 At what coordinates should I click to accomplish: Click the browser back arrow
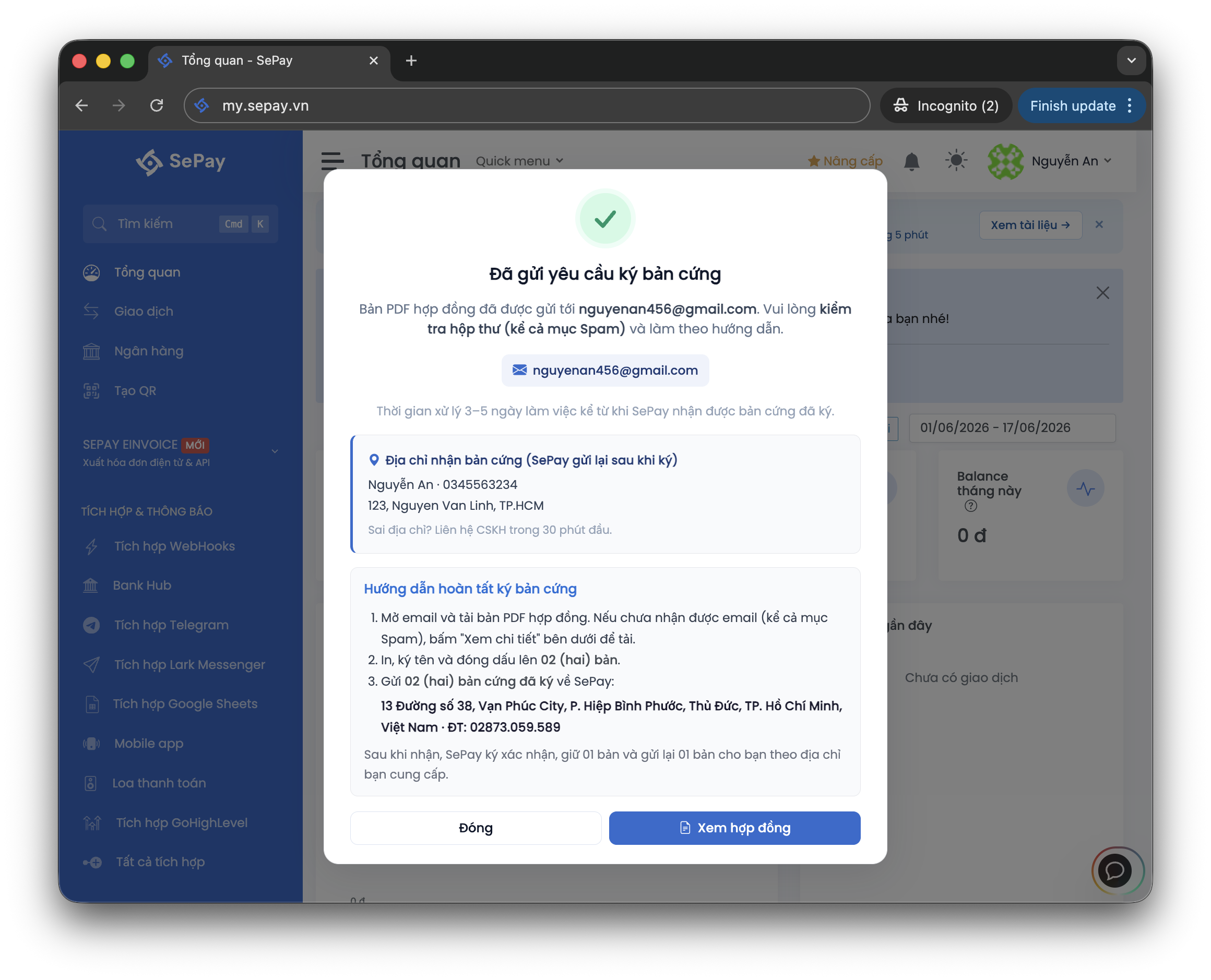click(x=82, y=105)
